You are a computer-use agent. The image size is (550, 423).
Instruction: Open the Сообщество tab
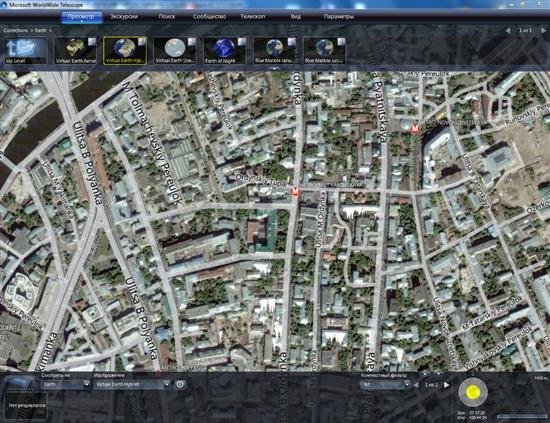point(209,16)
